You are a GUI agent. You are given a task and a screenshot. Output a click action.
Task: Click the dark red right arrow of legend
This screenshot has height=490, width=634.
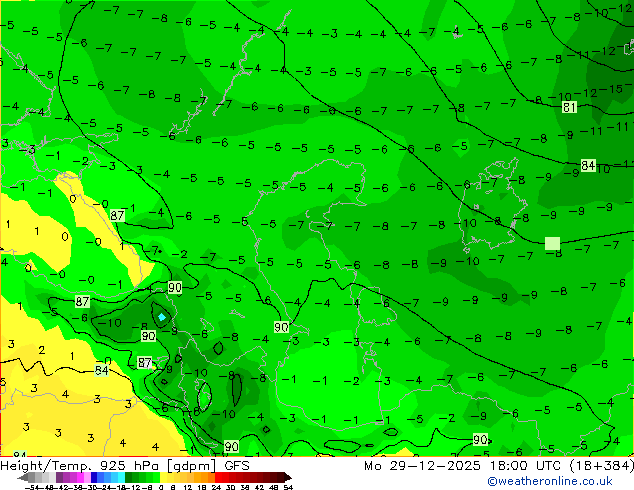[287, 477]
